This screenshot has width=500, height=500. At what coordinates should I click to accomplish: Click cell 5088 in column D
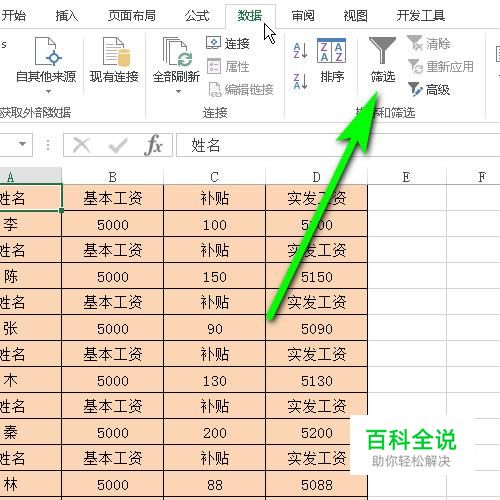point(317,484)
